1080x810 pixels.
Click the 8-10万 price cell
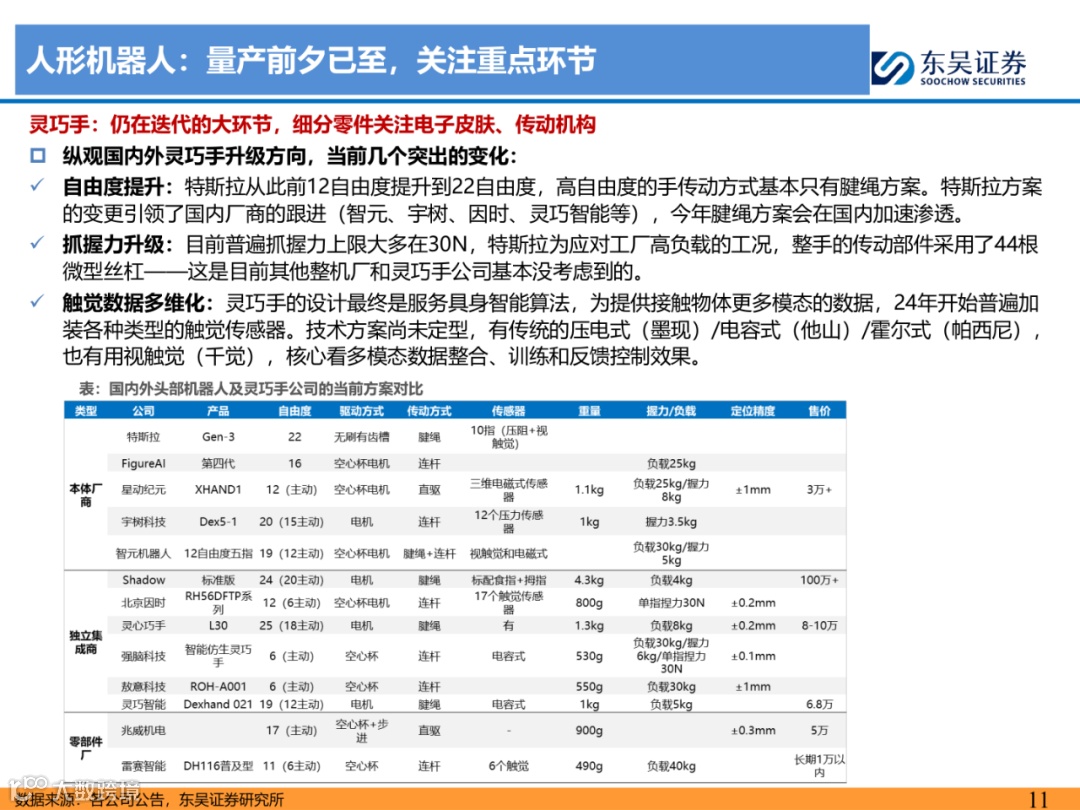[819, 625]
